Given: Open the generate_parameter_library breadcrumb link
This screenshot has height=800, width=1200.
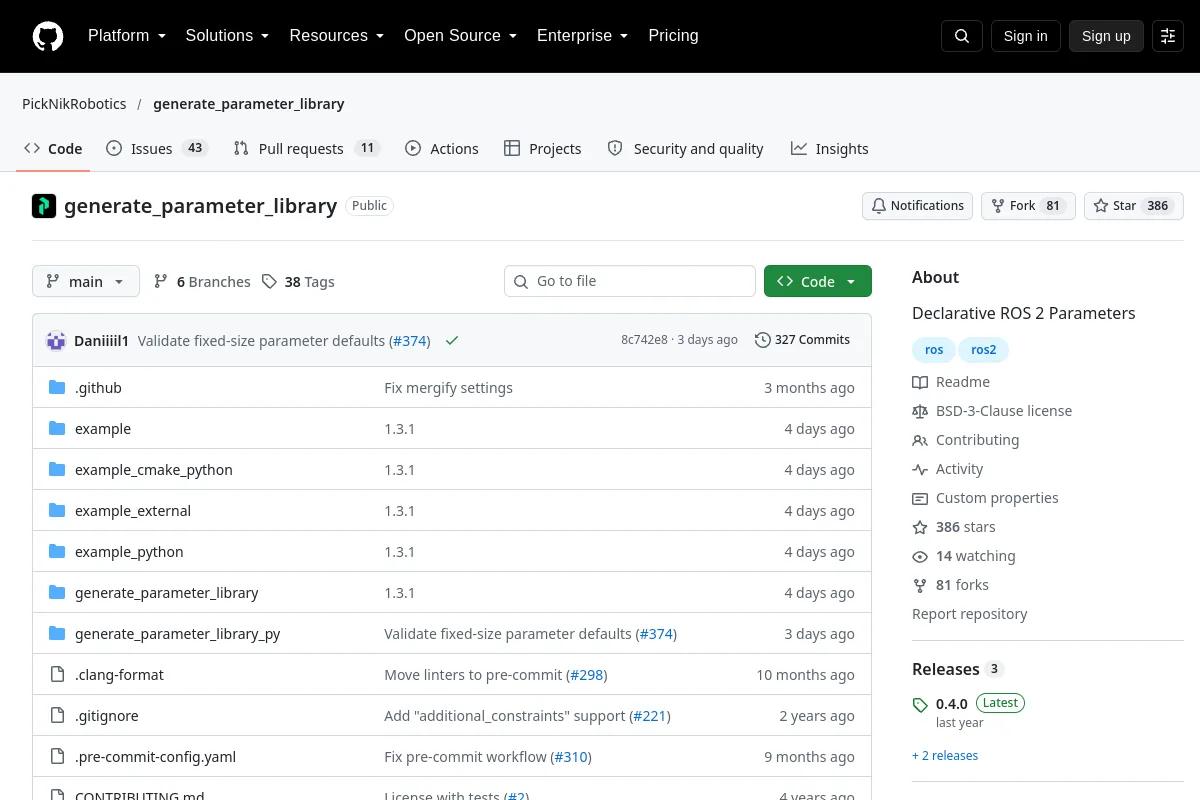Looking at the screenshot, I should click(249, 104).
